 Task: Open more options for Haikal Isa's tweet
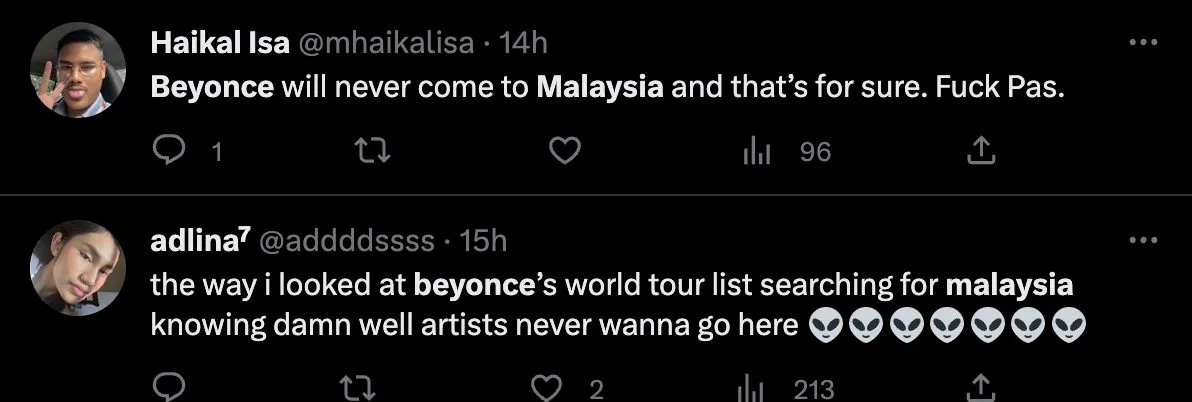click(x=1142, y=43)
